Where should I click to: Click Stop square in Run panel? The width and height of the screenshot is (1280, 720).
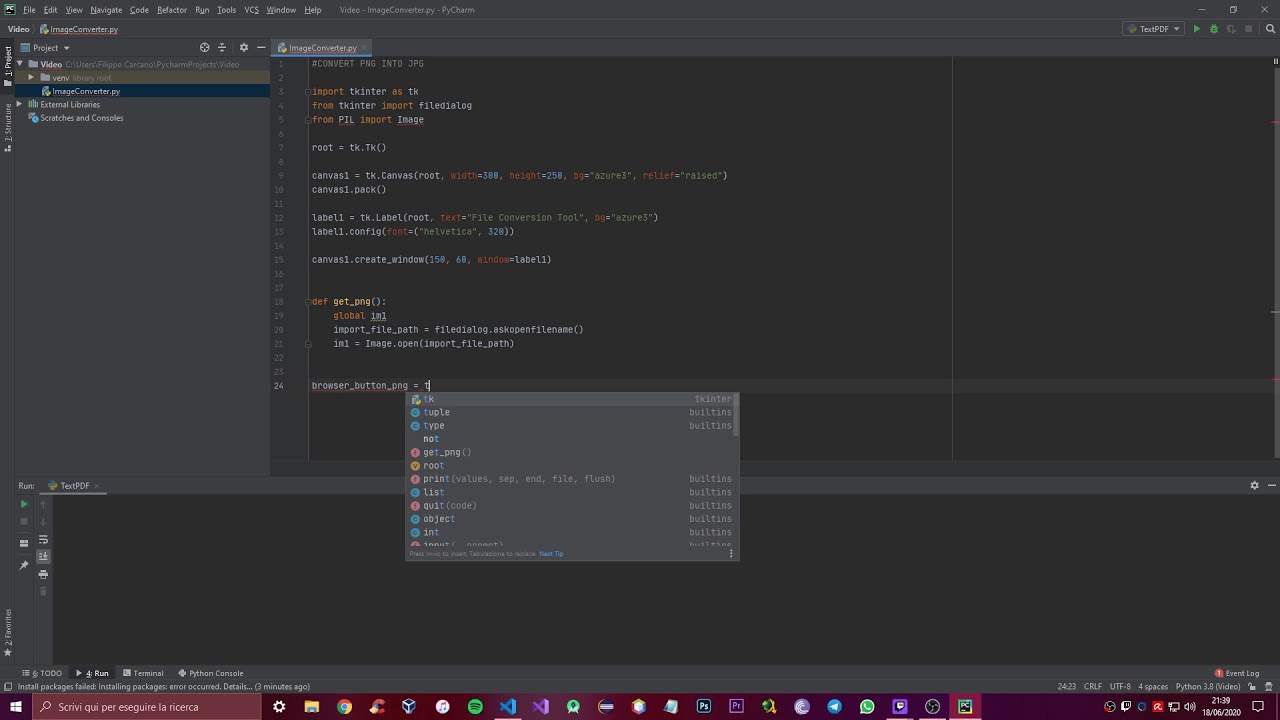point(24,522)
